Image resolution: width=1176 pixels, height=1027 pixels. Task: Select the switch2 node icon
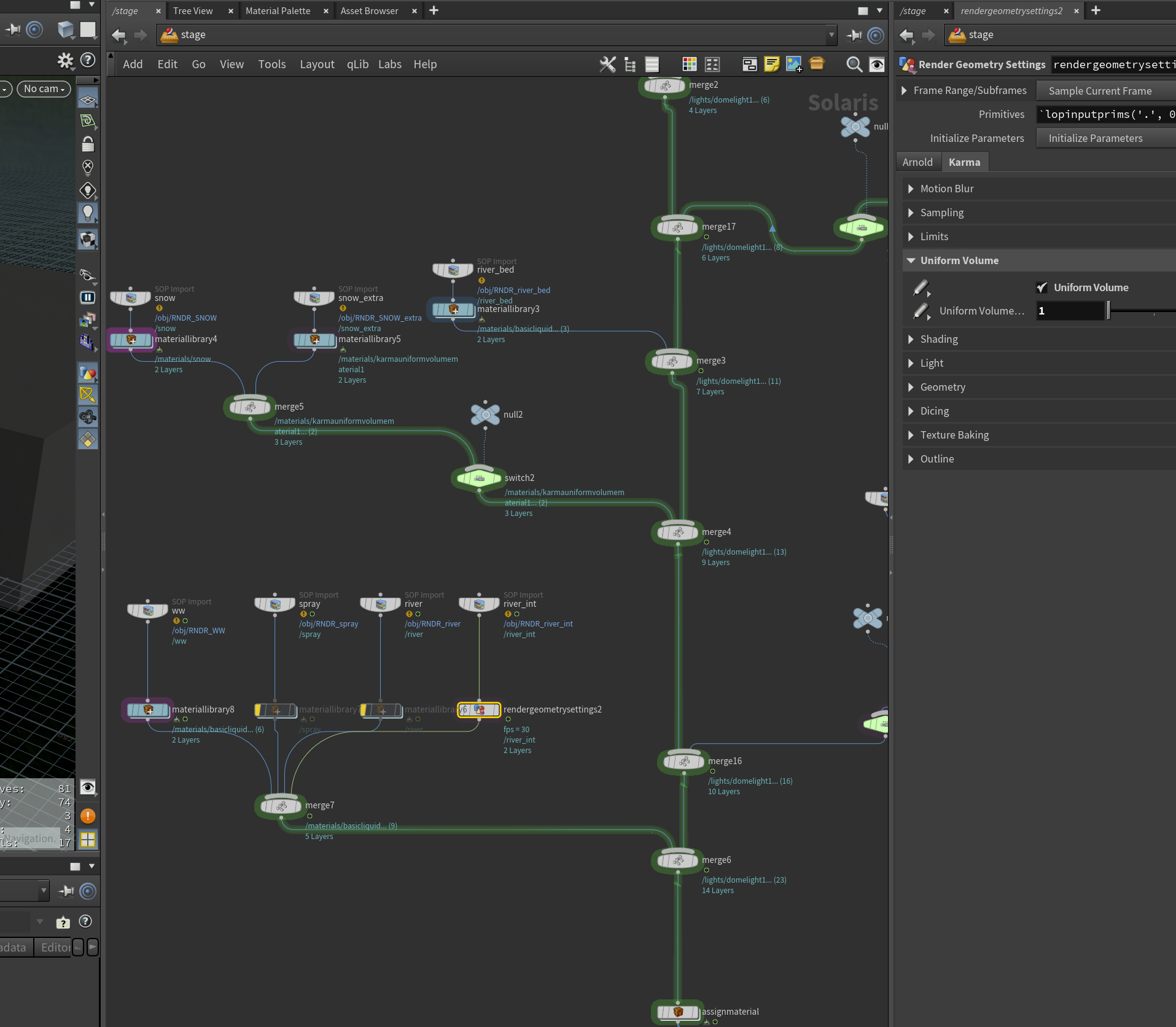[x=479, y=478]
